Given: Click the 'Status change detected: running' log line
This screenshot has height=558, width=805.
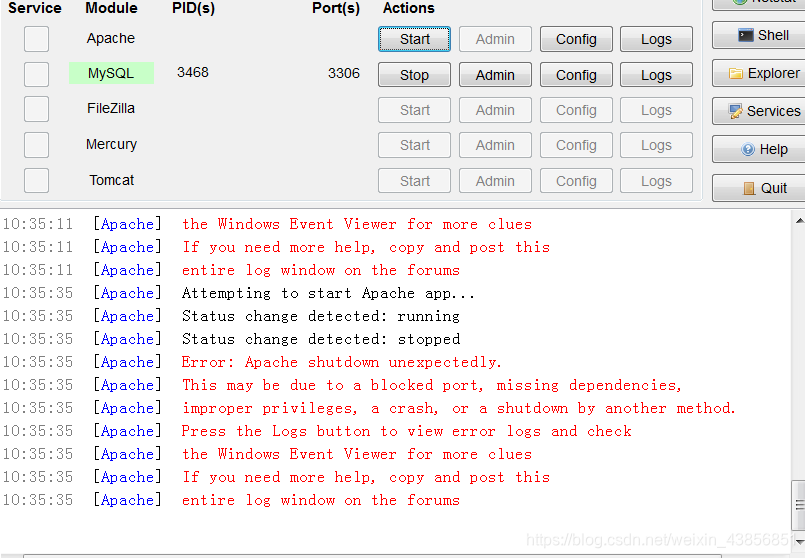Looking at the screenshot, I should click(x=321, y=316).
